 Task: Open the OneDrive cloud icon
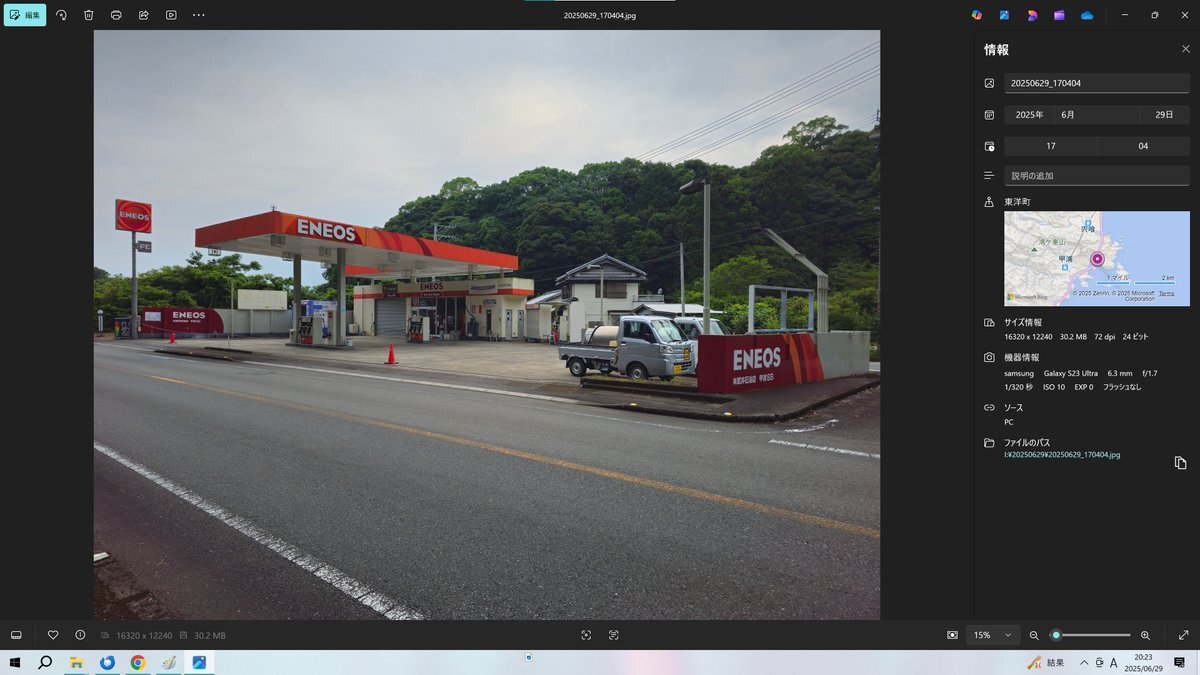1087,15
